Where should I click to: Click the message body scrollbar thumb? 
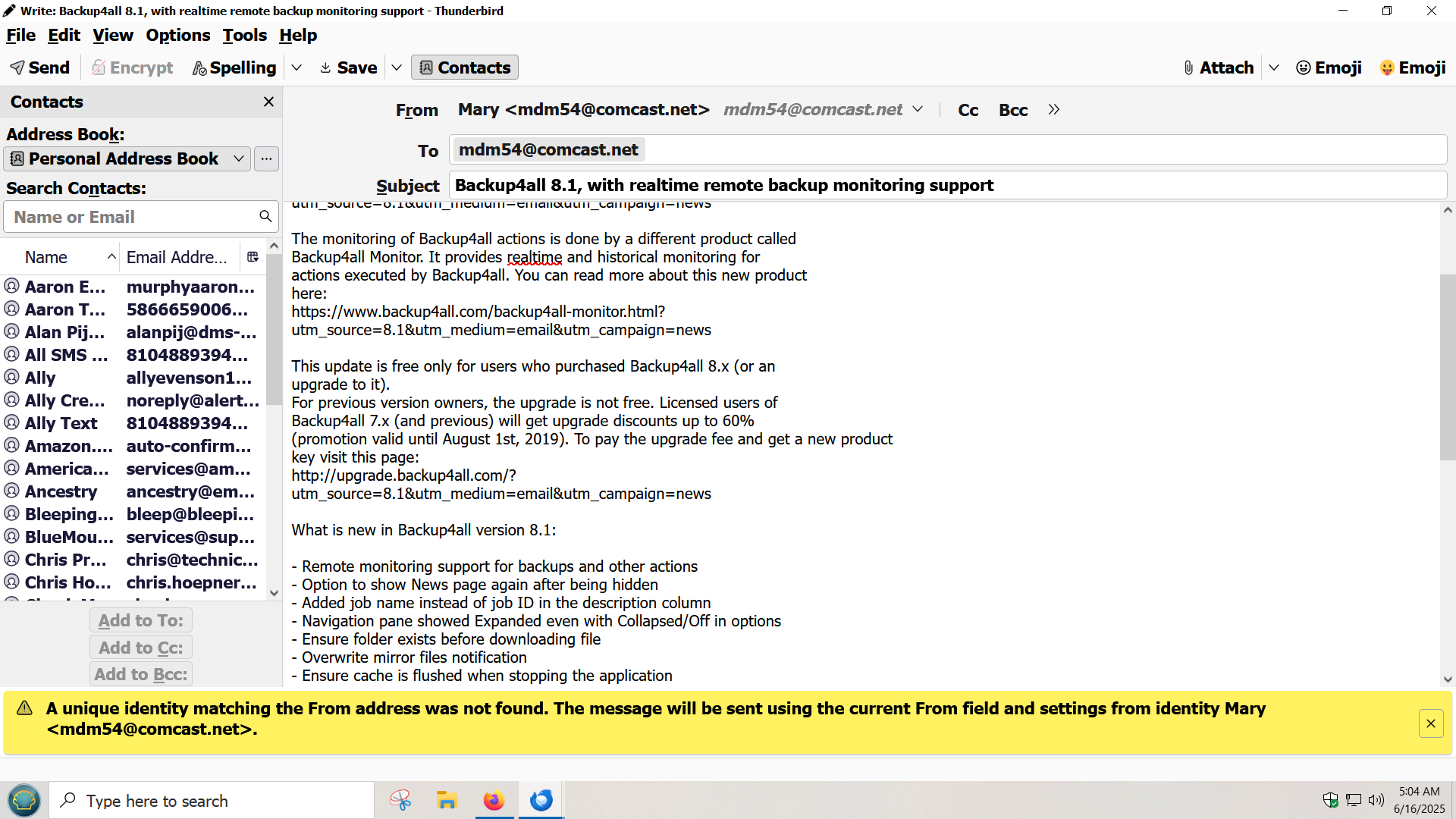point(1448,367)
